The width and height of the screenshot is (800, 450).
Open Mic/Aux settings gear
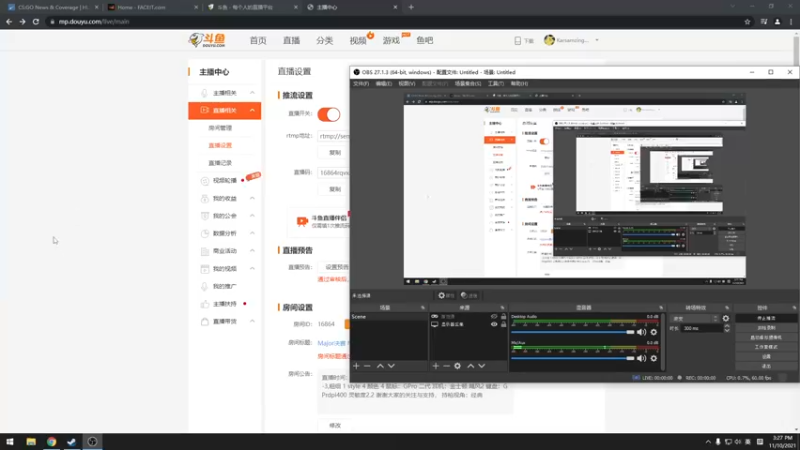click(654, 358)
